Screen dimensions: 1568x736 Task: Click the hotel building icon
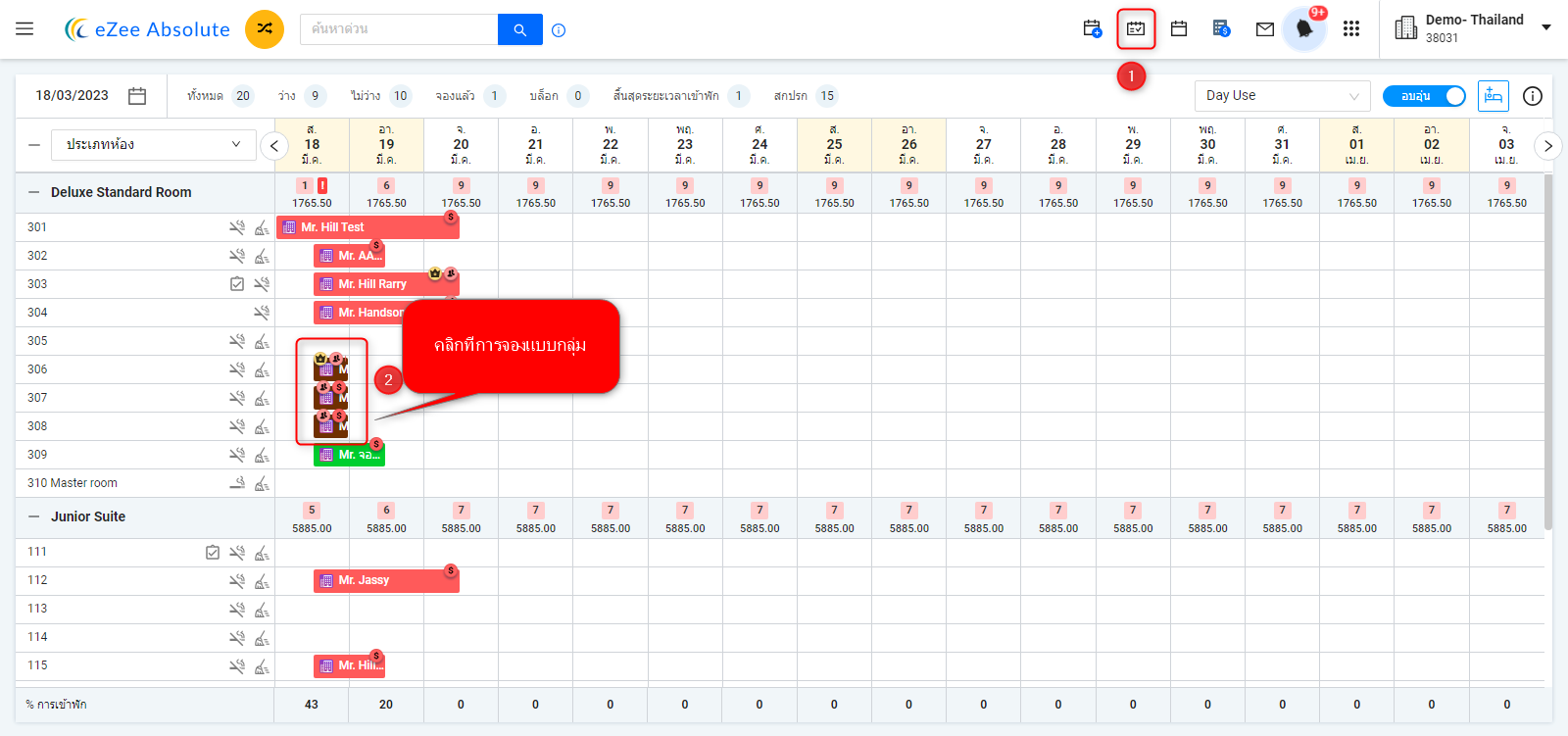click(x=1405, y=28)
